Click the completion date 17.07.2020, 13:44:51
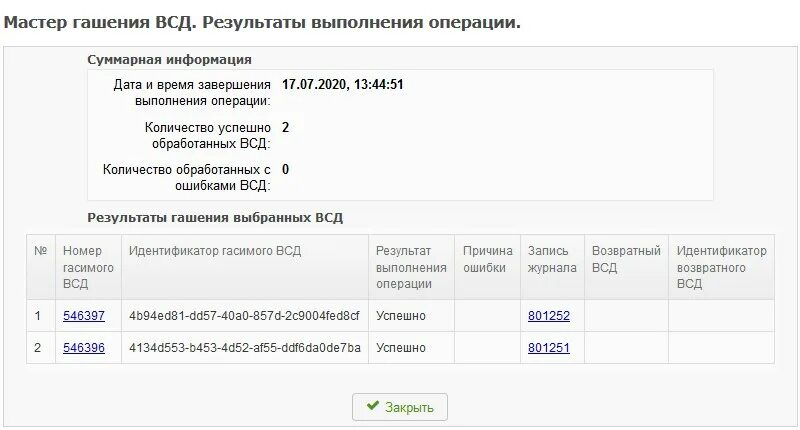 [343, 85]
